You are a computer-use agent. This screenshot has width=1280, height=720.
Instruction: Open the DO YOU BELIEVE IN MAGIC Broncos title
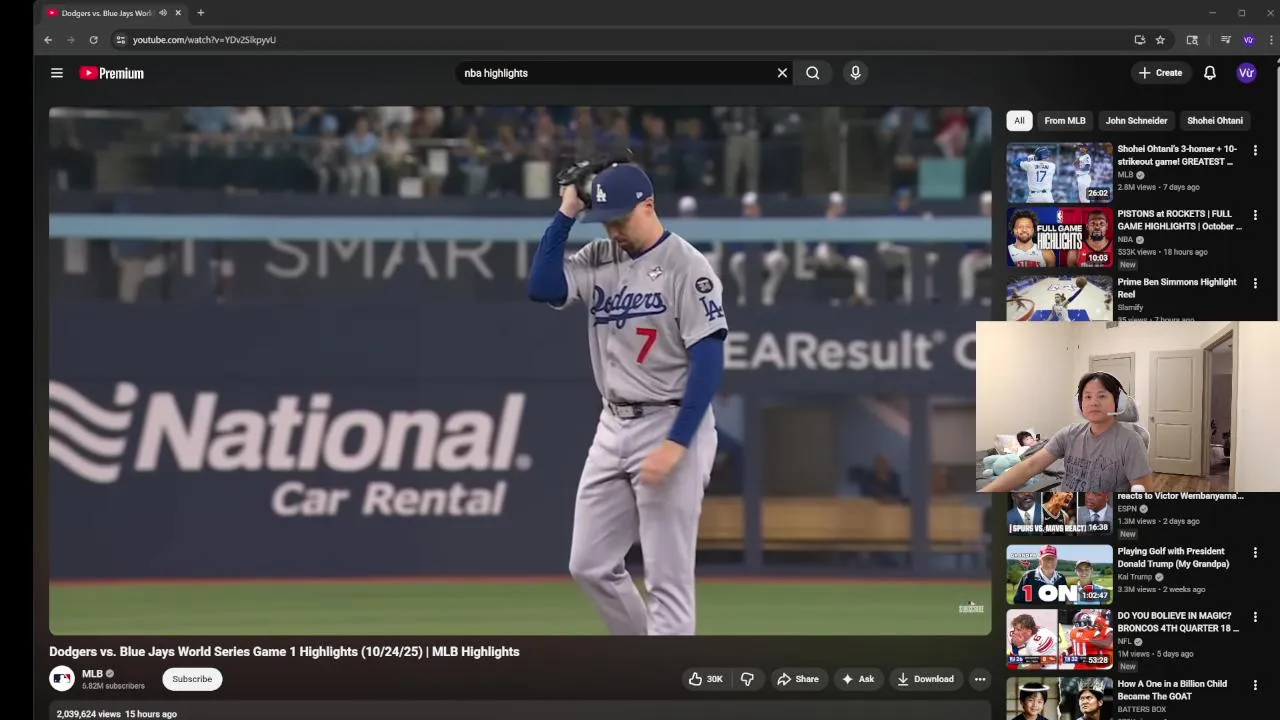(1178, 622)
